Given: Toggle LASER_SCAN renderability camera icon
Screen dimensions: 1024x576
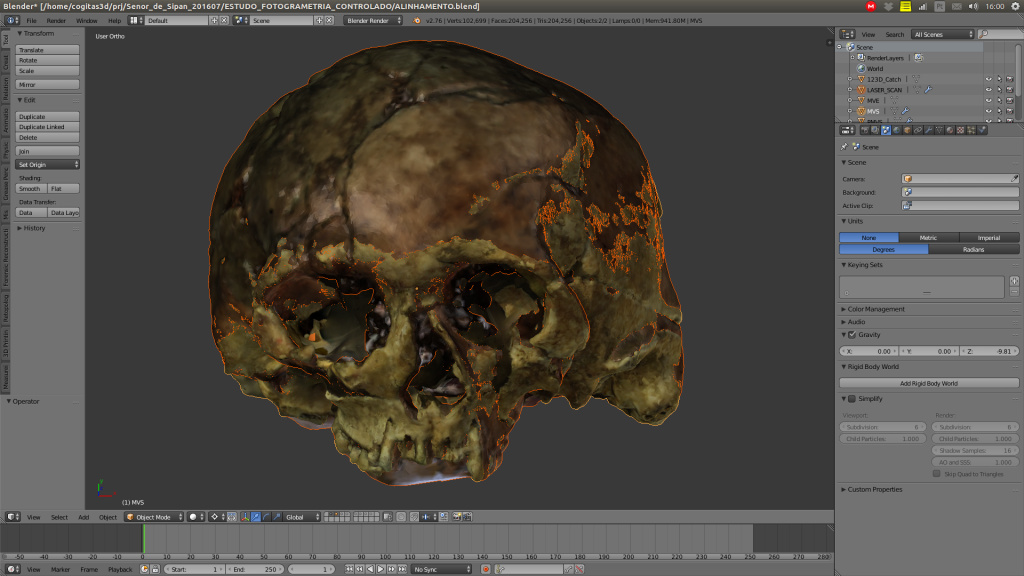Looking at the screenshot, I should 1010,89.
